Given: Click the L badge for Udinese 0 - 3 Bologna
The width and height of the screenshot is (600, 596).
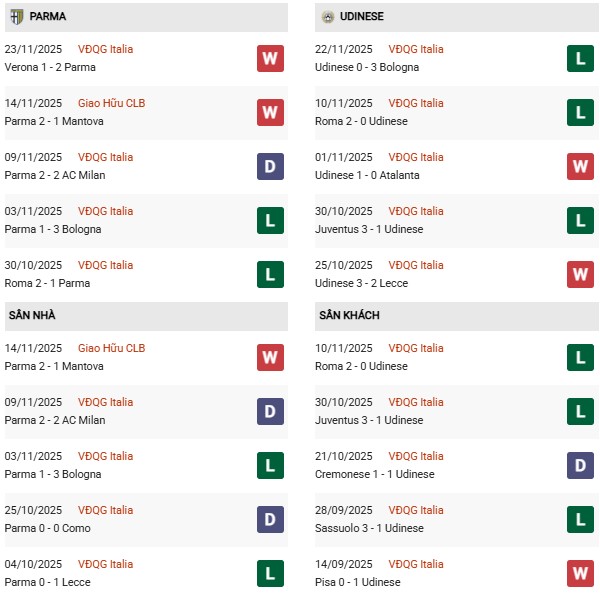Looking at the screenshot, I should 580,58.
